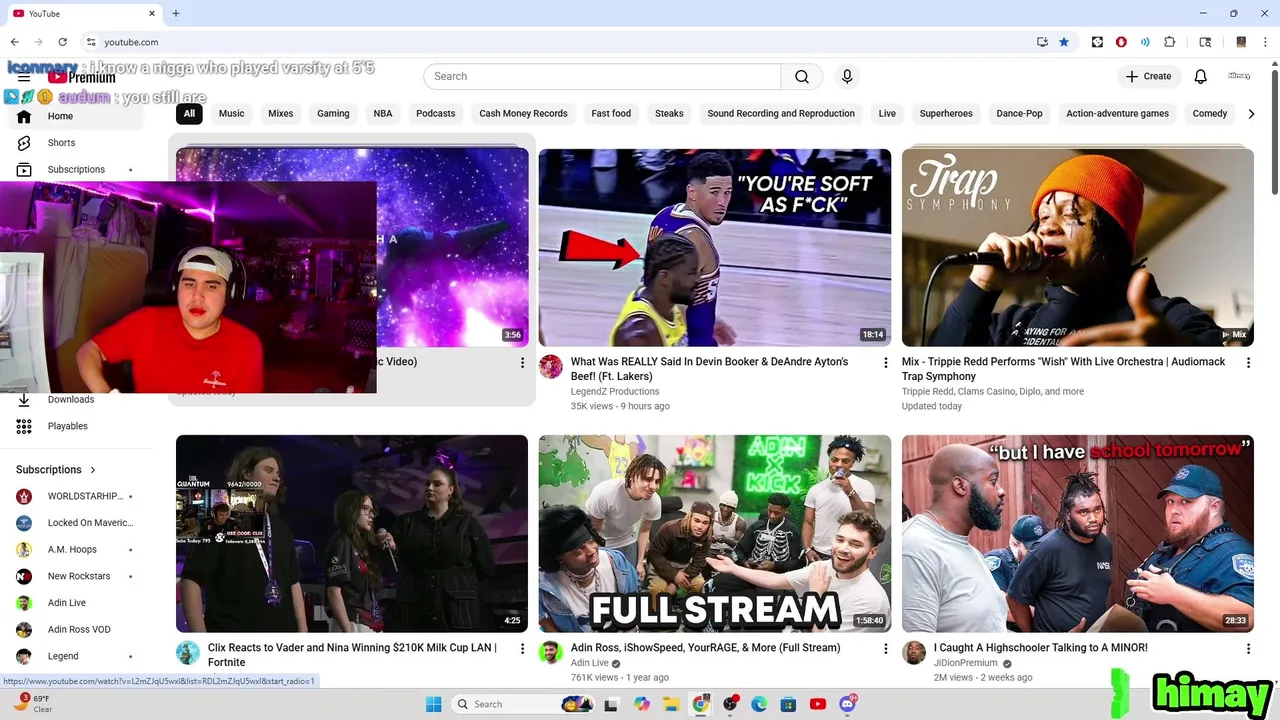
Task: Click the Create button
Action: coord(1149,76)
